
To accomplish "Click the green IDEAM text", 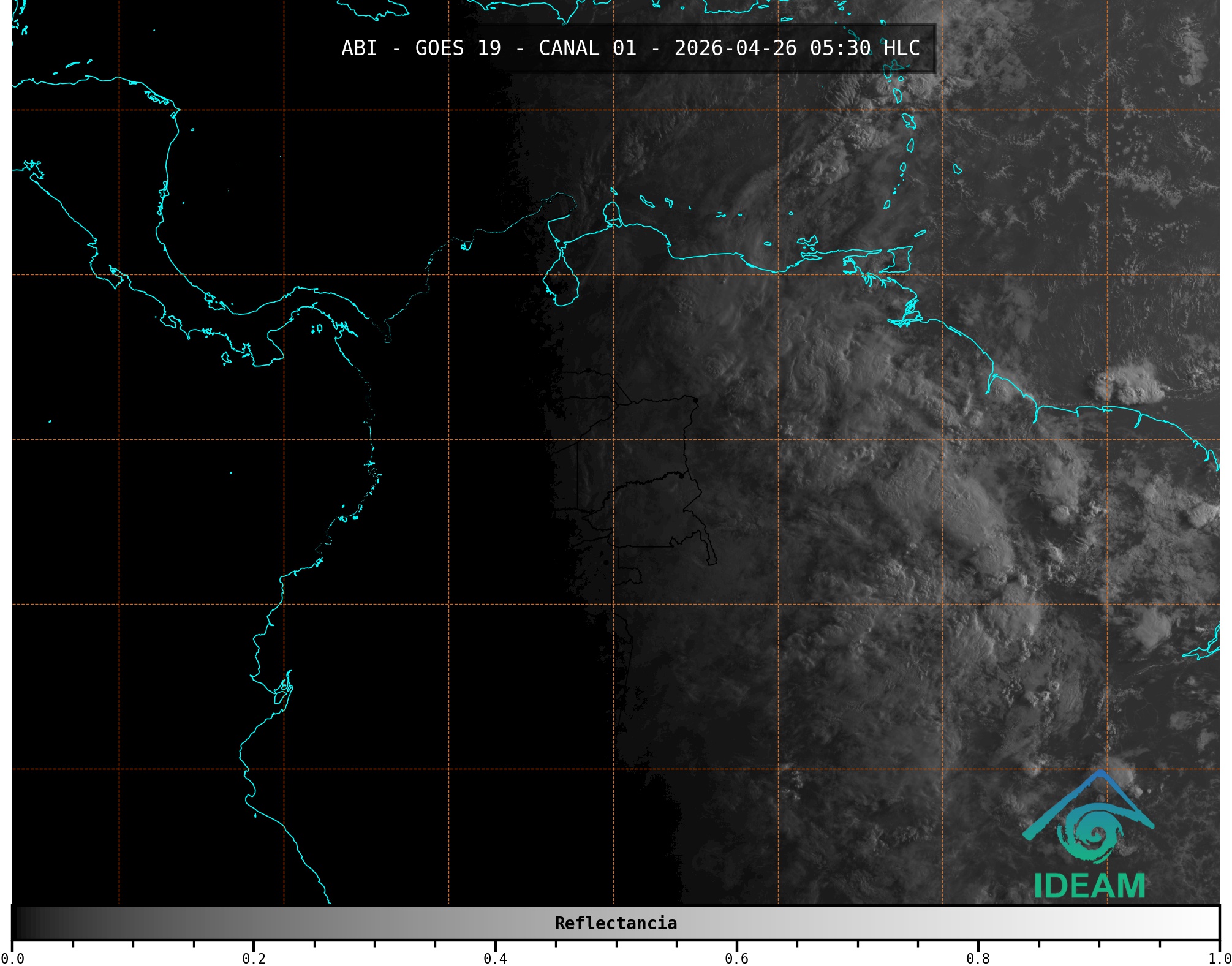I will pyautogui.click(x=1089, y=886).
